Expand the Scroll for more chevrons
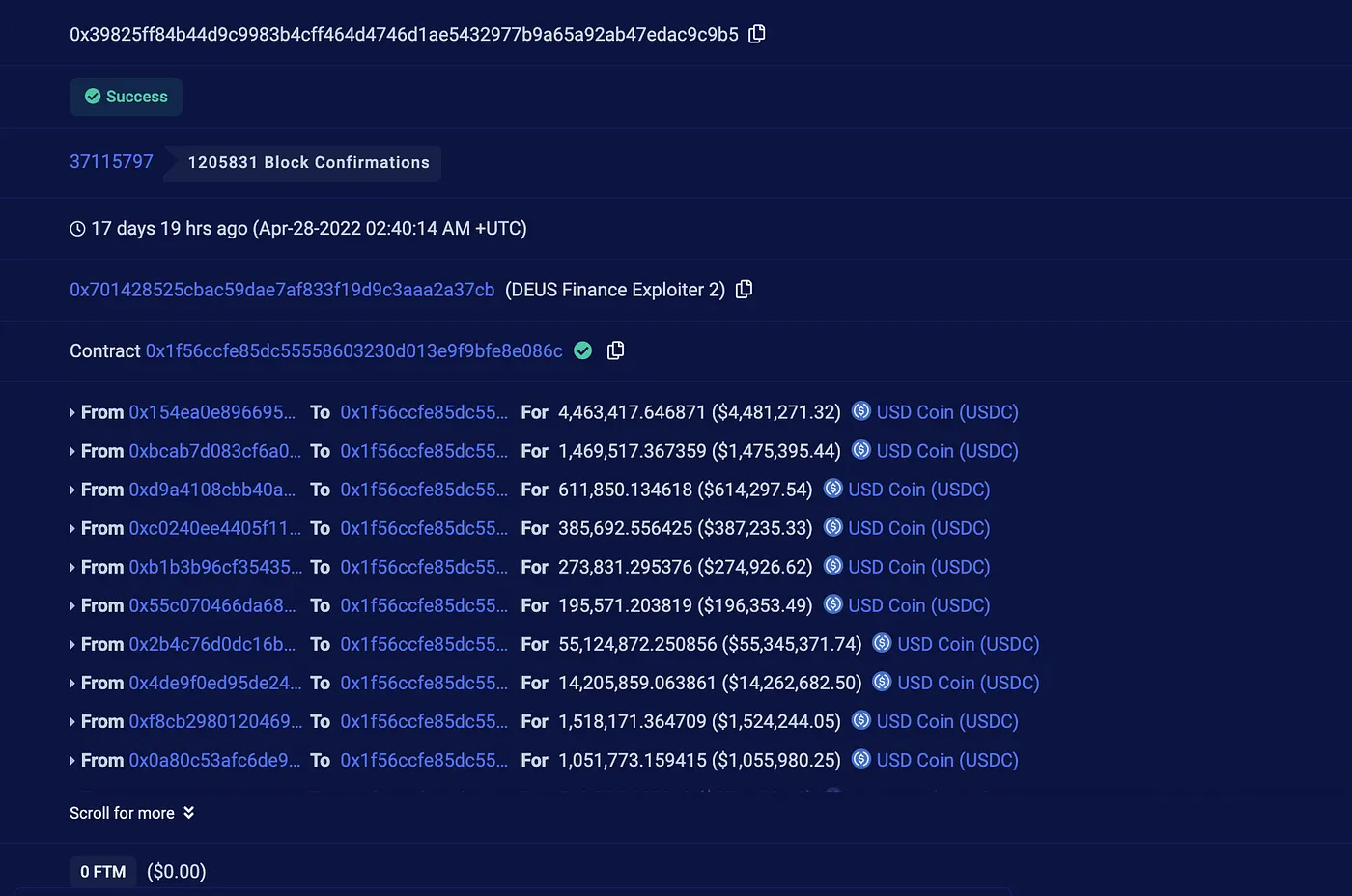This screenshot has height=896, width=1352. pyautogui.click(x=188, y=812)
